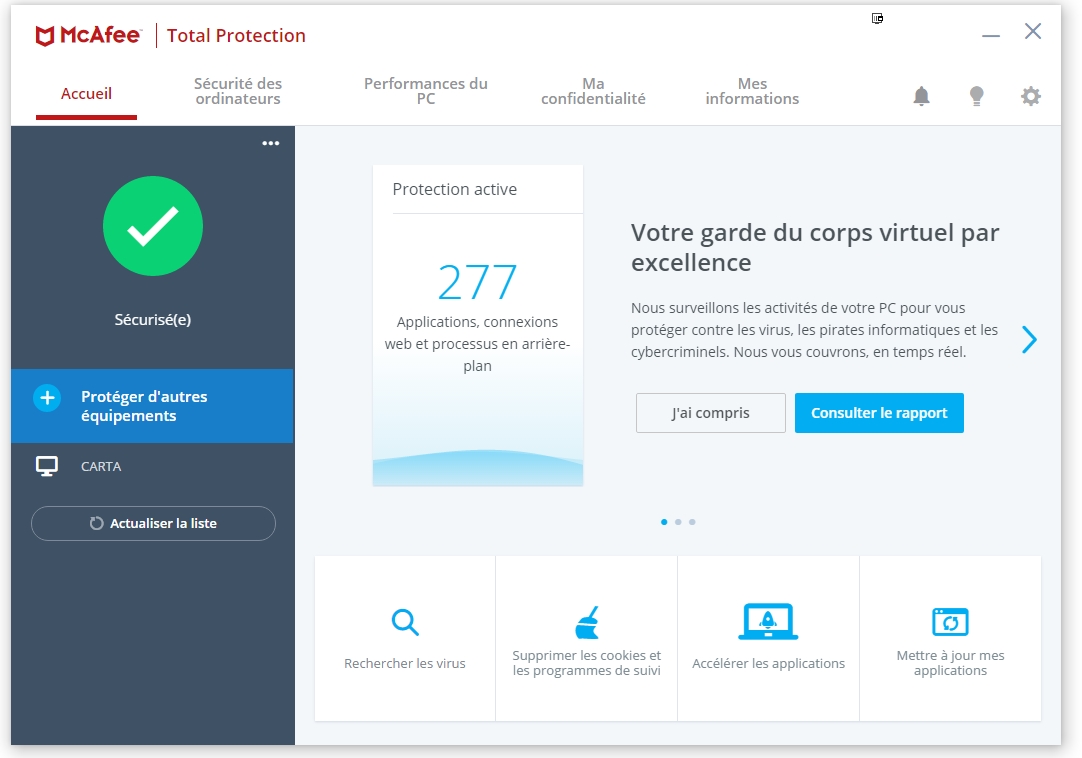Open the Performances du PC tab
Screen dimensions: 1082x758
point(425,91)
